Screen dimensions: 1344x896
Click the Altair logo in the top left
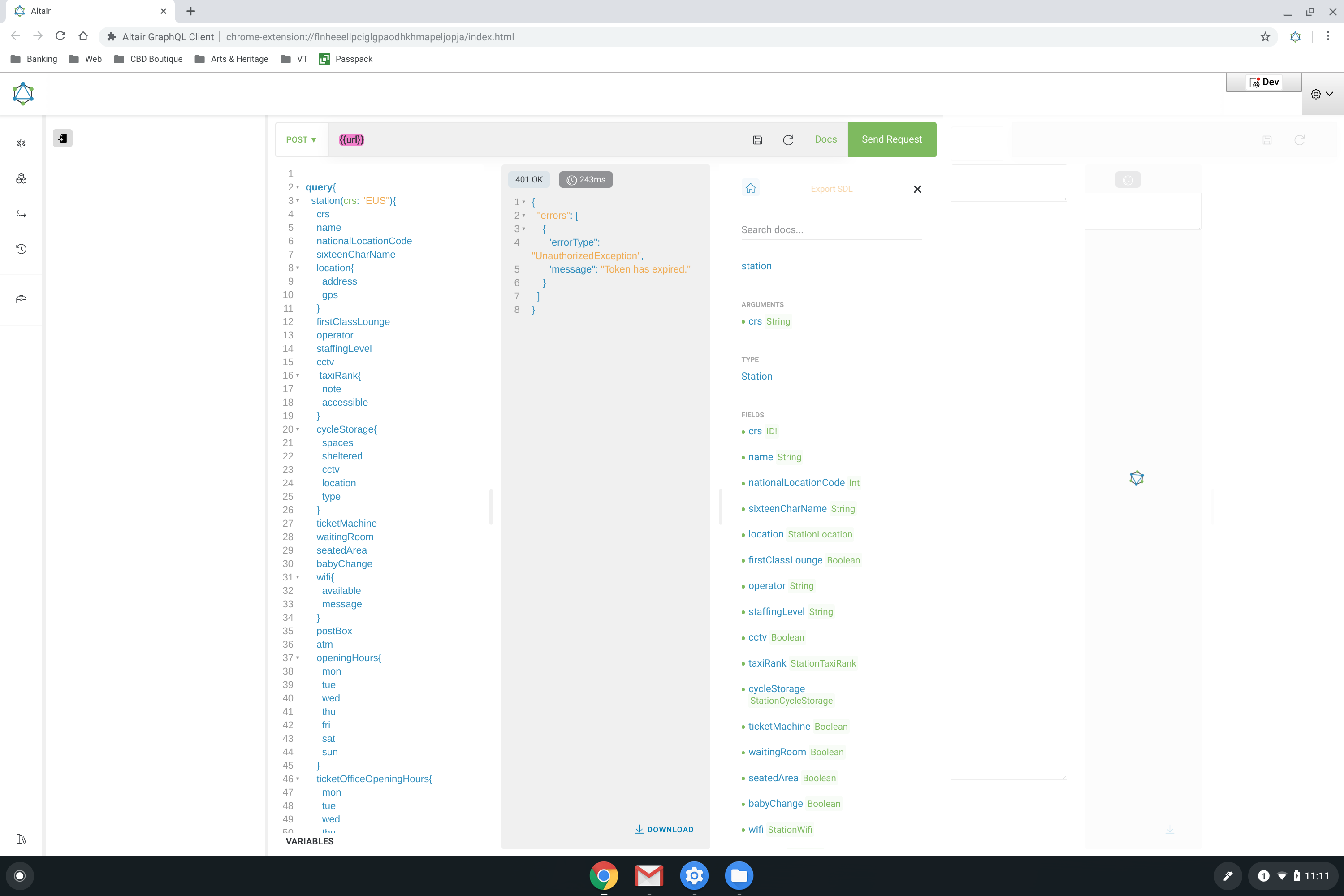coord(23,93)
